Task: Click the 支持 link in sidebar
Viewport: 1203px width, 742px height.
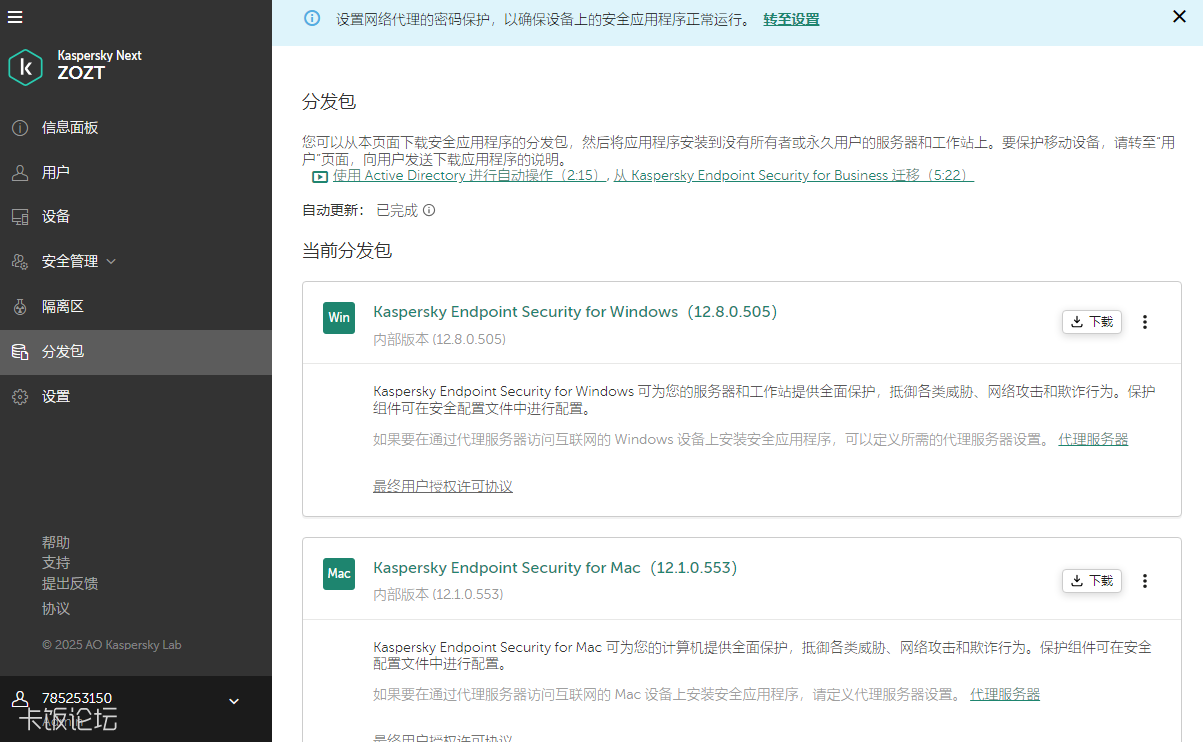Action: click(x=56, y=563)
